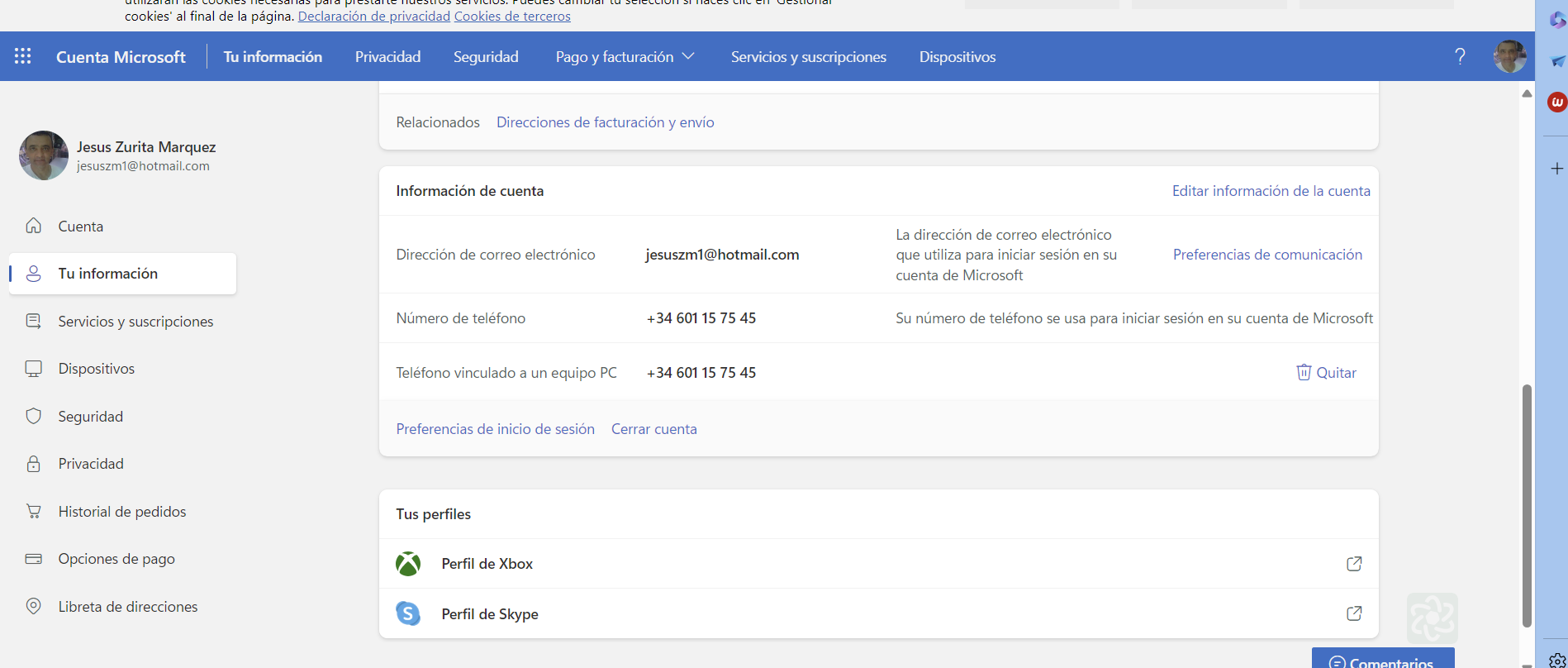Open Historial de pedidos in sidebar
This screenshot has width=1568, height=668.
(x=122, y=511)
